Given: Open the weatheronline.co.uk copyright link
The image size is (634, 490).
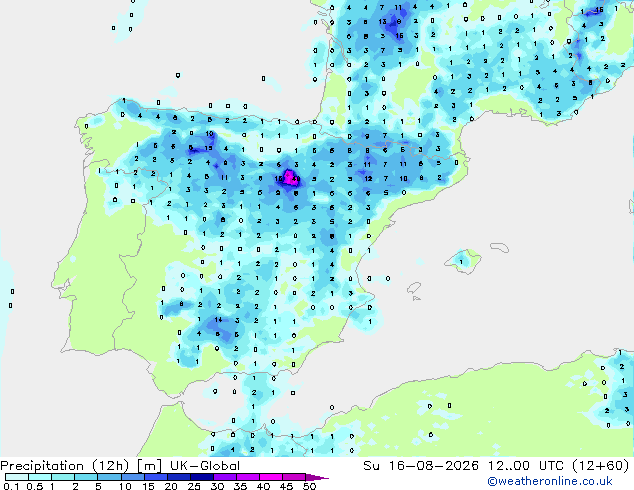Looking at the screenshot, I should click(550, 481).
